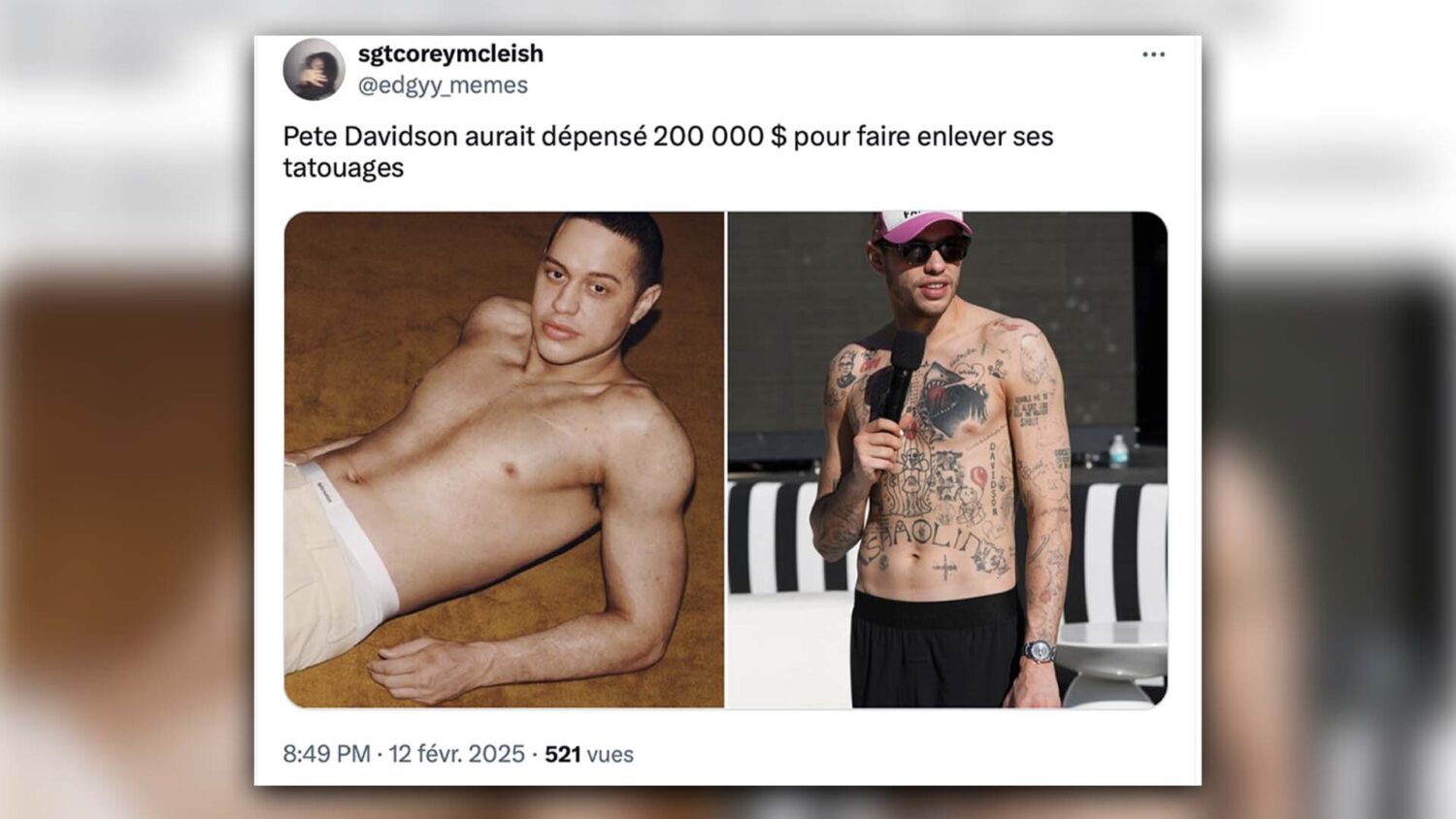1456x819 pixels.
Task: Click the @edgyy_memes handle
Action: pos(443,85)
